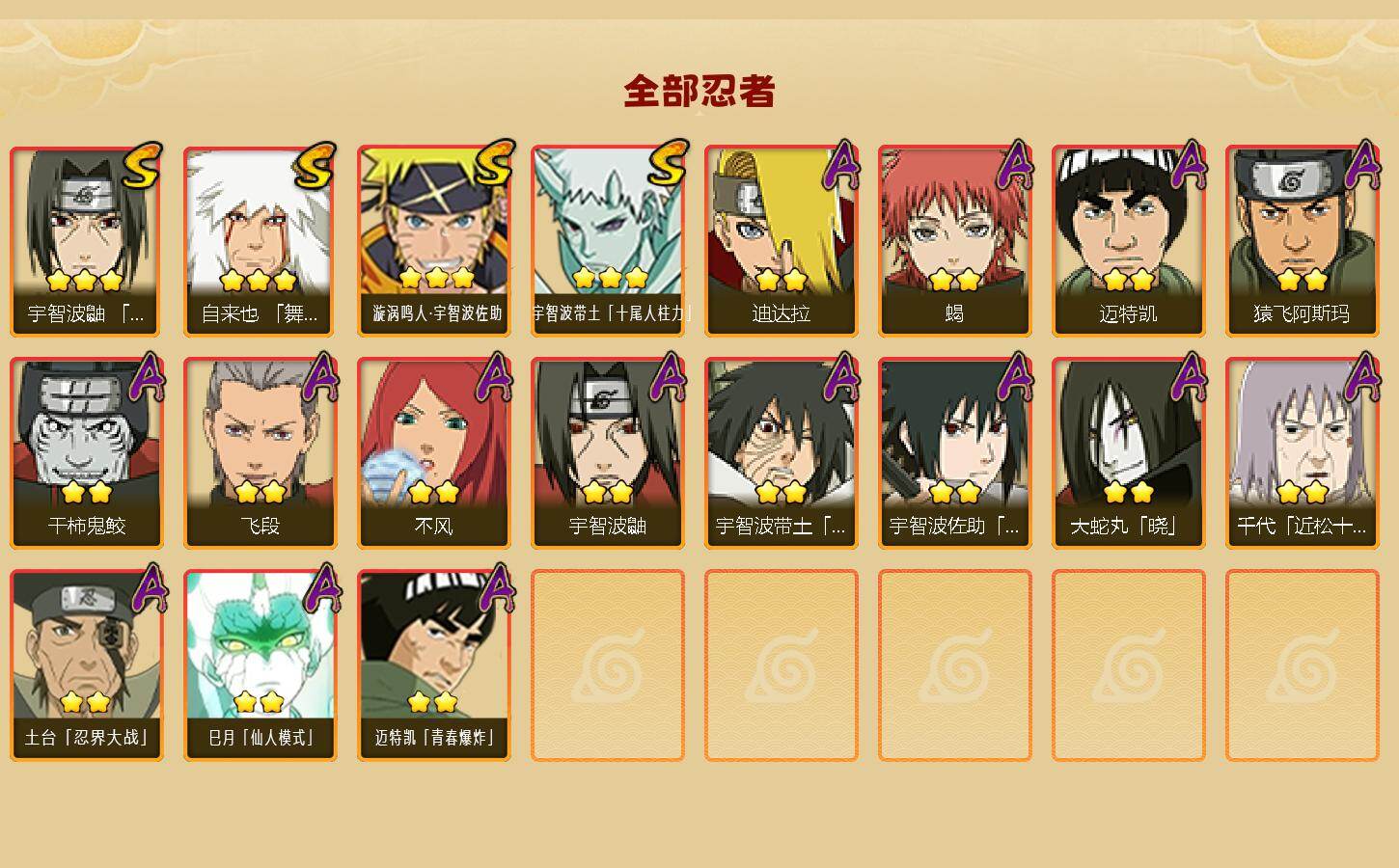Open the 大蛇丸「晓」 card
Viewport: 1399px width, 868px height.
1129,453
